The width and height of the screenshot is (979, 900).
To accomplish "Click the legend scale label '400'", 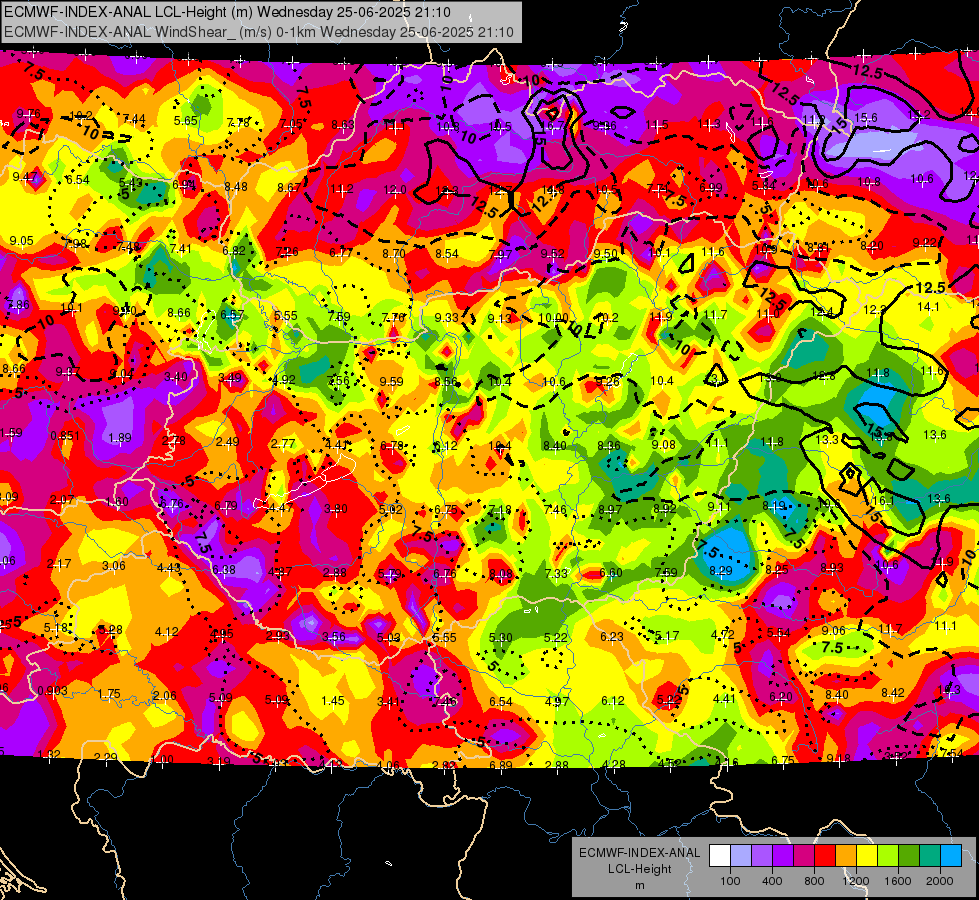I will coord(772,881).
